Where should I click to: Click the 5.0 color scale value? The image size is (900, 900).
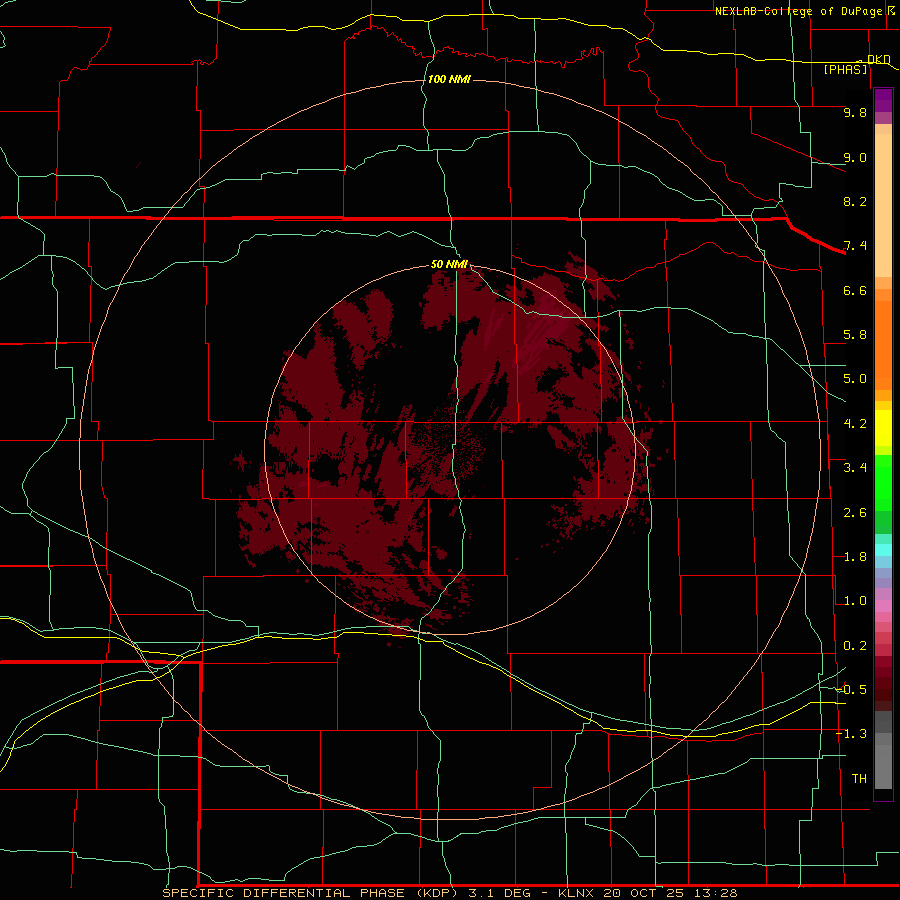[x=855, y=379]
